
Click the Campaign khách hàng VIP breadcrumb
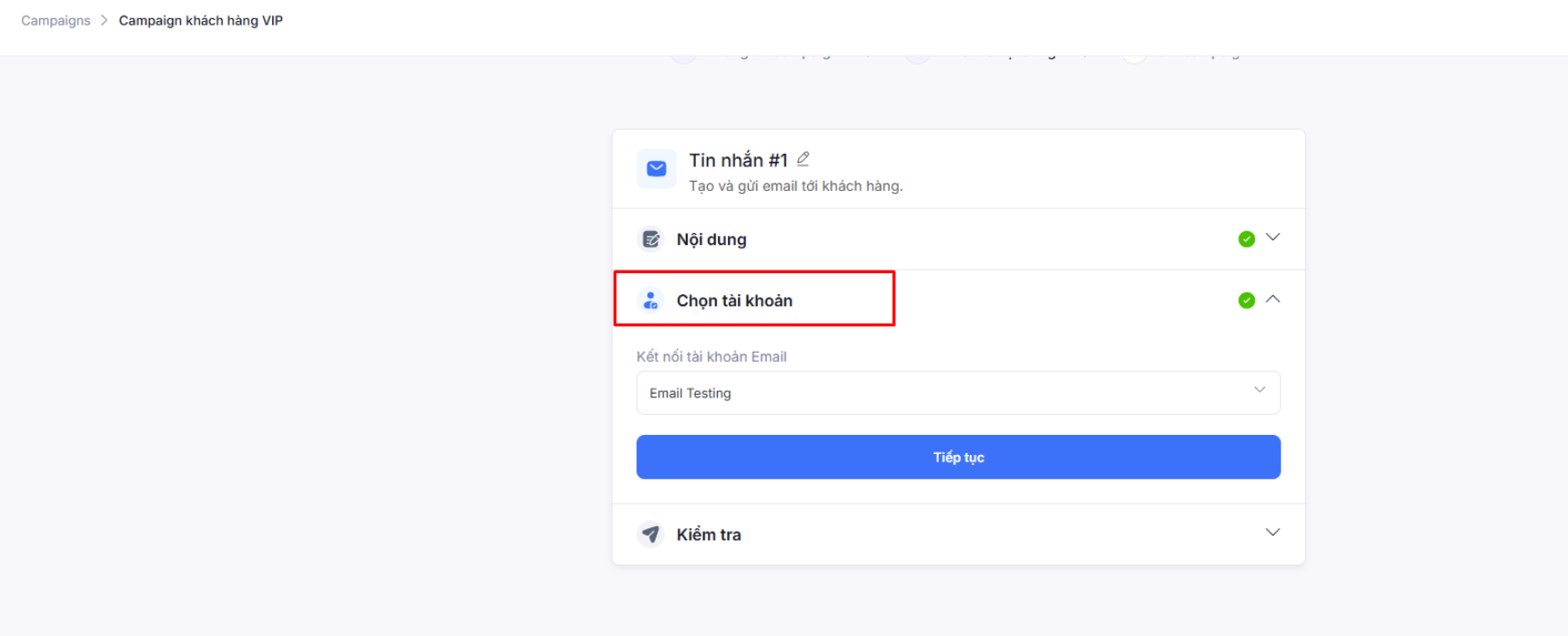[x=201, y=20]
